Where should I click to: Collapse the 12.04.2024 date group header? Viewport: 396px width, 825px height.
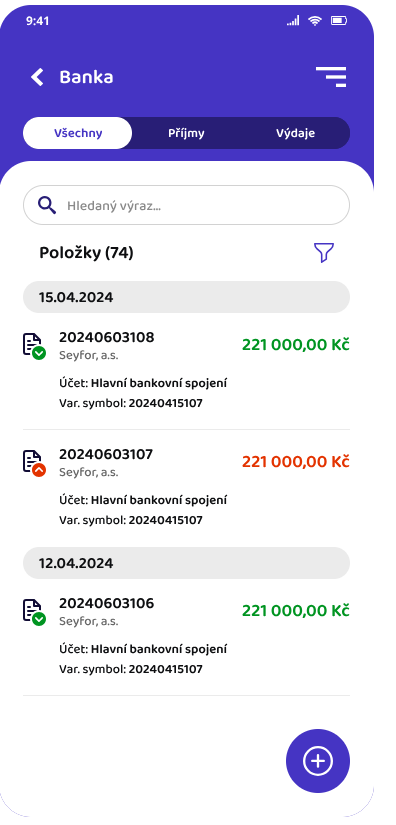pos(186,563)
